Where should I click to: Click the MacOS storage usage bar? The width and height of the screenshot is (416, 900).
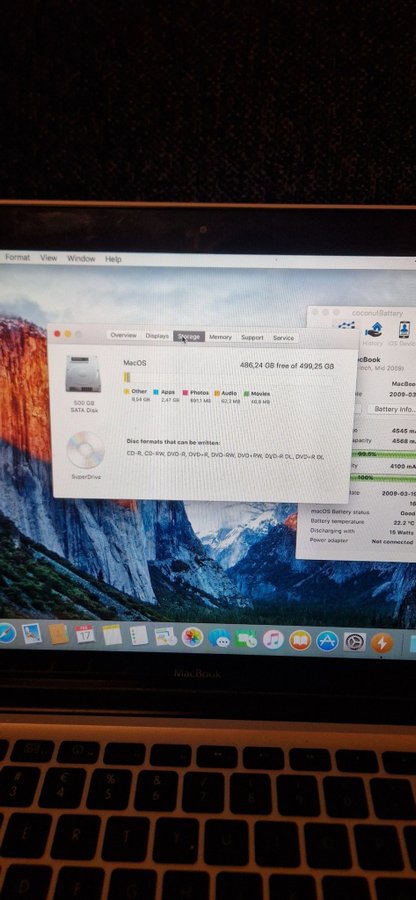229,378
